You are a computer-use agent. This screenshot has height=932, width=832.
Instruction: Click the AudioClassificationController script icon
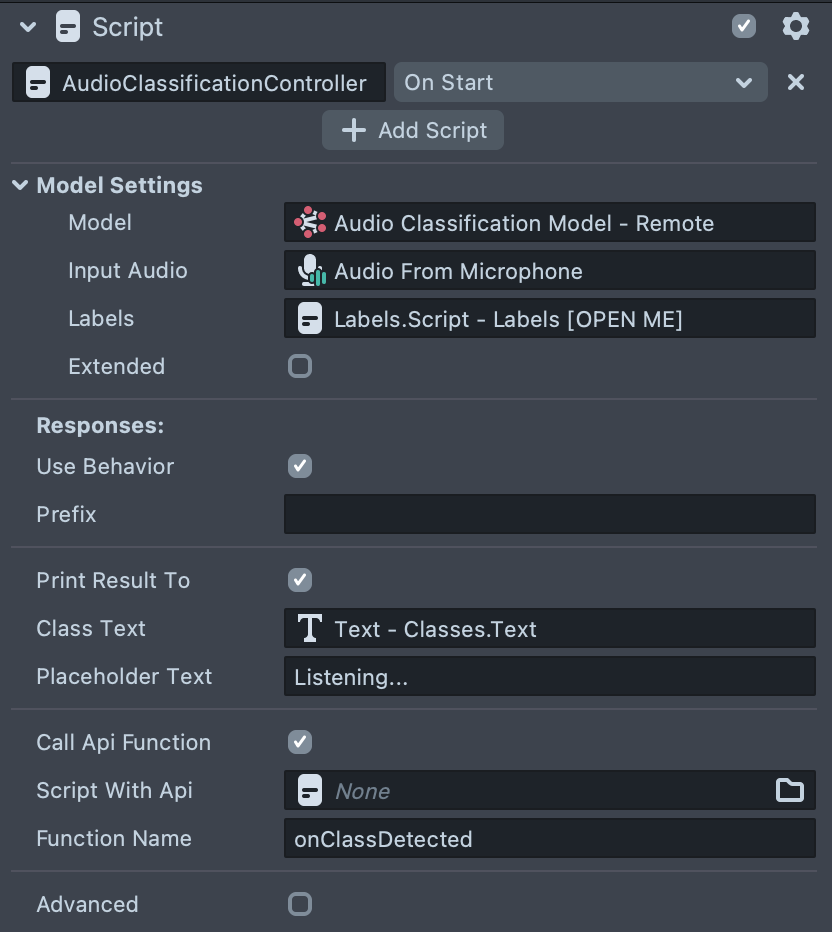[36, 82]
